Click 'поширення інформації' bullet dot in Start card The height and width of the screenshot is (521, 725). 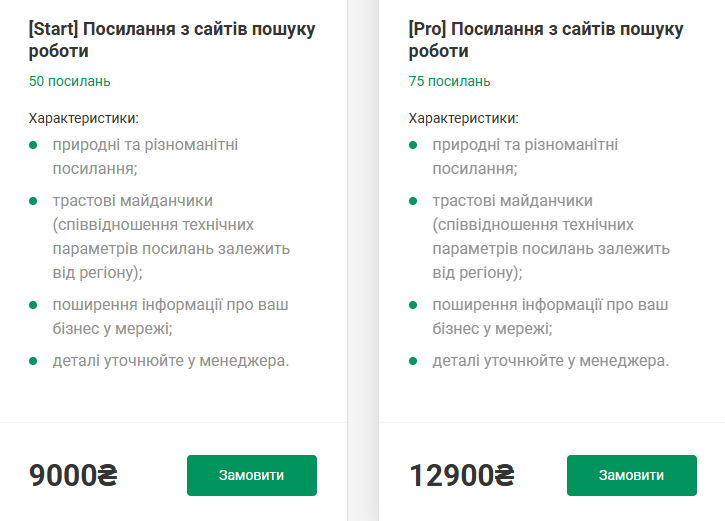pos(33,304)
